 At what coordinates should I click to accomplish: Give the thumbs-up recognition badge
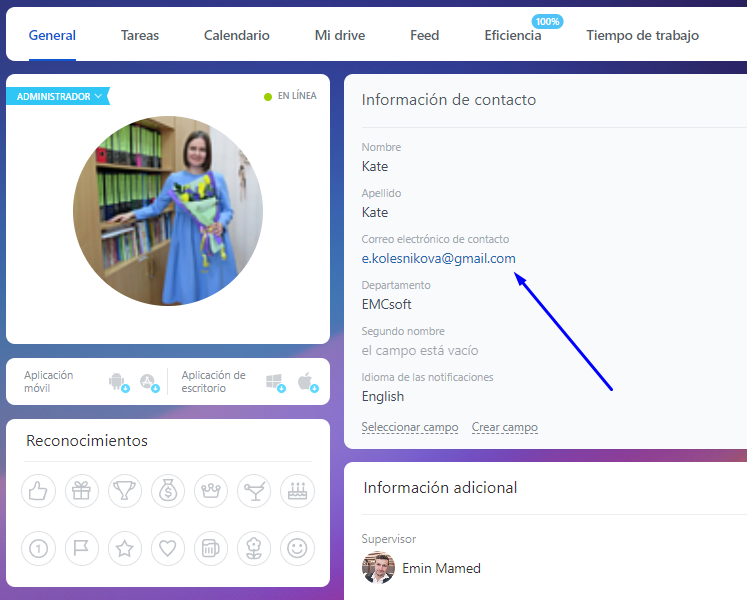(x=38, y=491)
